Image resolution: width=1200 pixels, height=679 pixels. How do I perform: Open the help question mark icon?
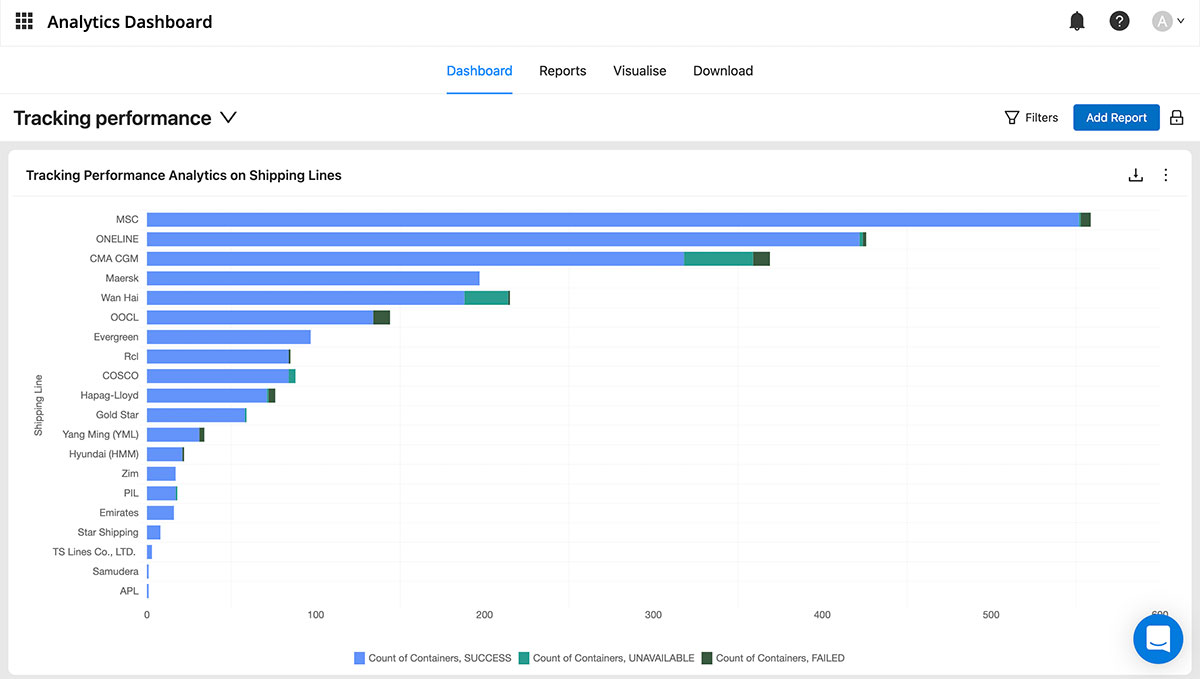click(x=1119, y=21)
